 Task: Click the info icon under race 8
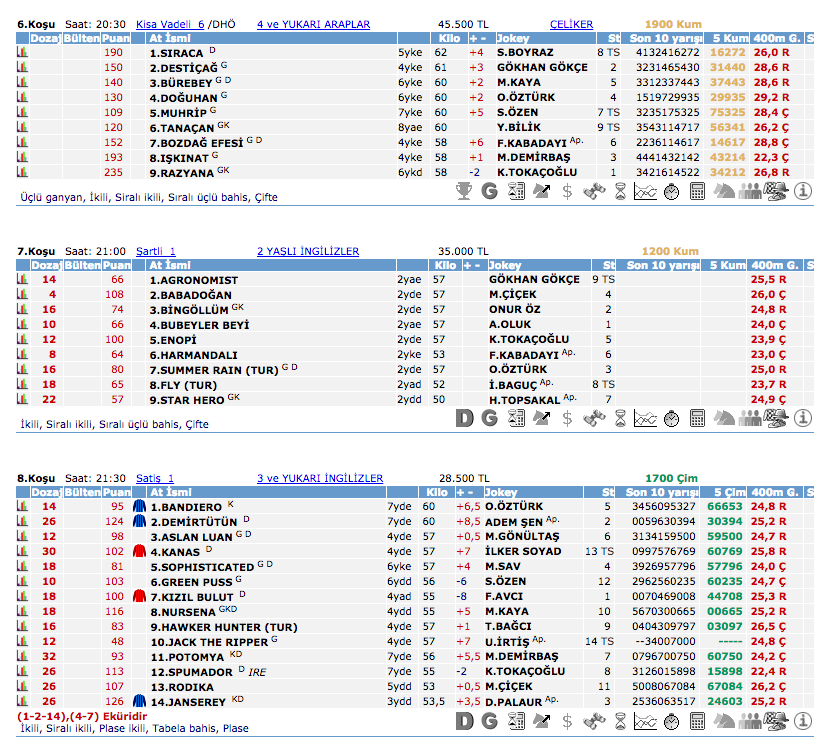click(802, 721)
